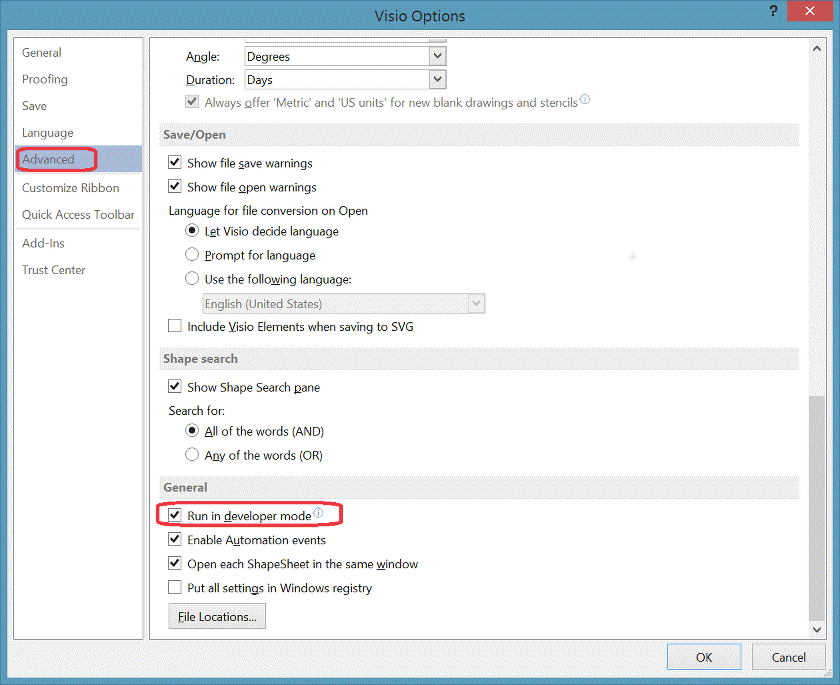Click info icon beside Run in developer mode
Screen dimensions: 840x685
click(318, 514)
